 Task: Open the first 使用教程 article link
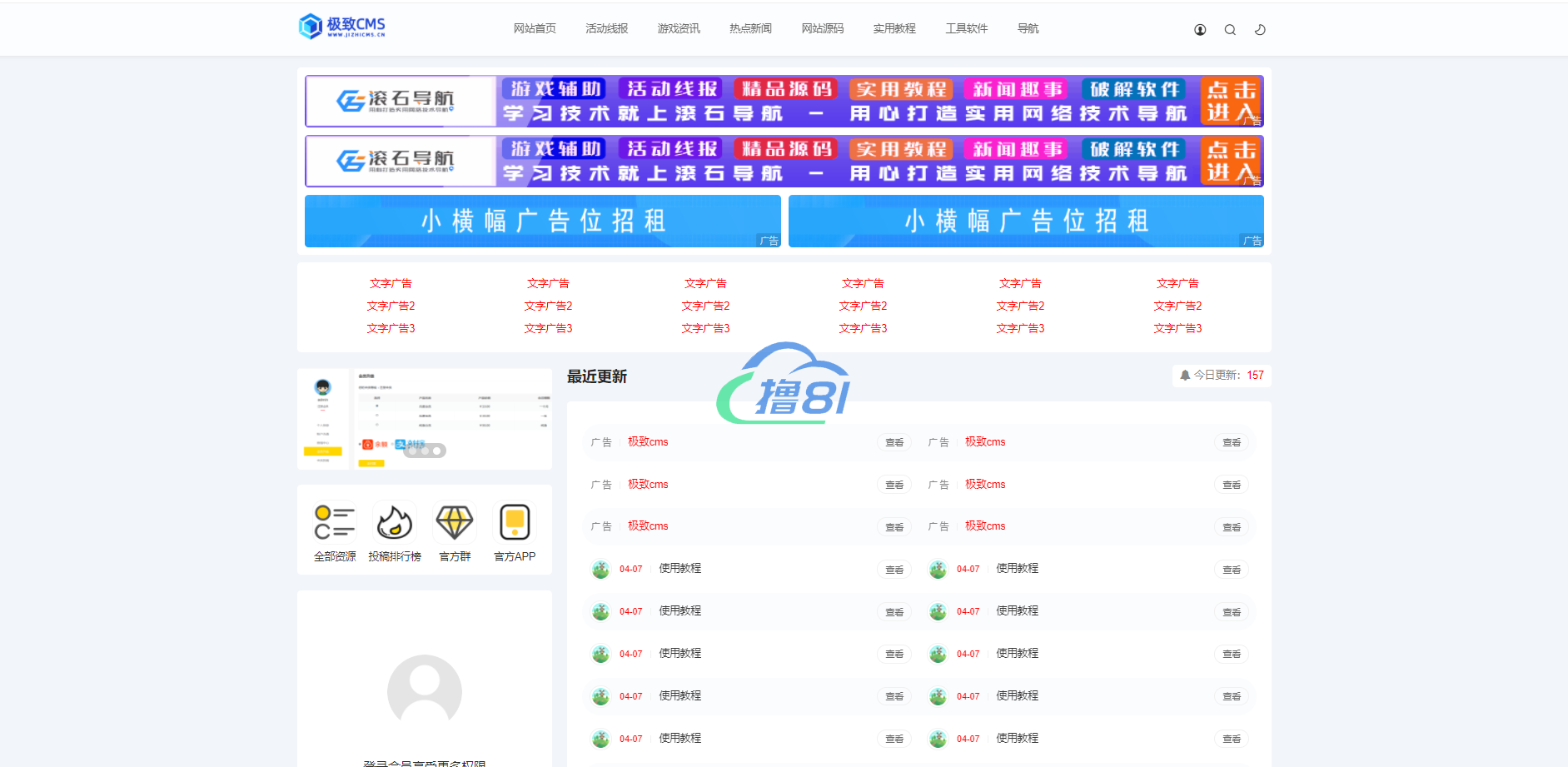click(x=679, y=569)
